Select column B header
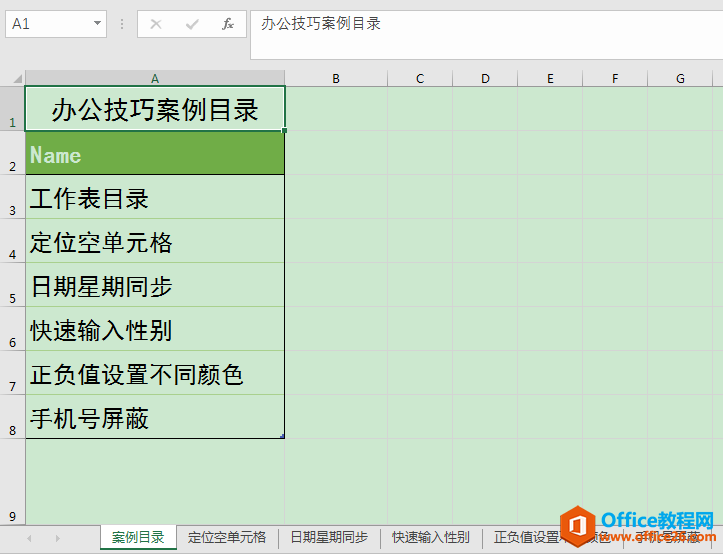 pos(336,78)
